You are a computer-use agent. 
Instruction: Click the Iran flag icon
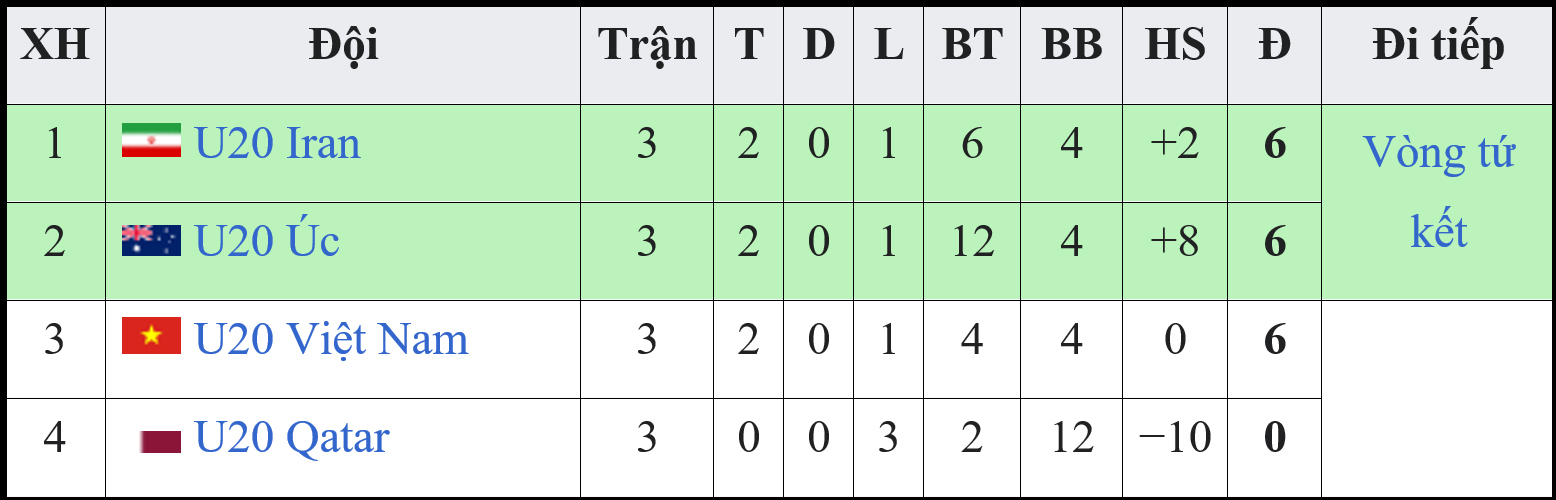pos(151,141)
